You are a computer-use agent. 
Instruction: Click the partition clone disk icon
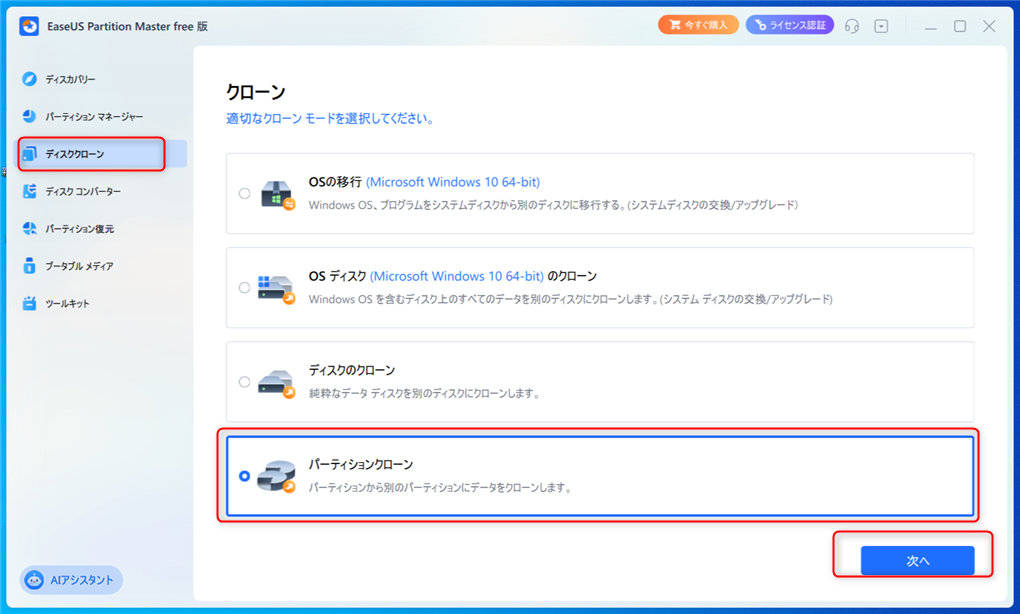point(276,477)
